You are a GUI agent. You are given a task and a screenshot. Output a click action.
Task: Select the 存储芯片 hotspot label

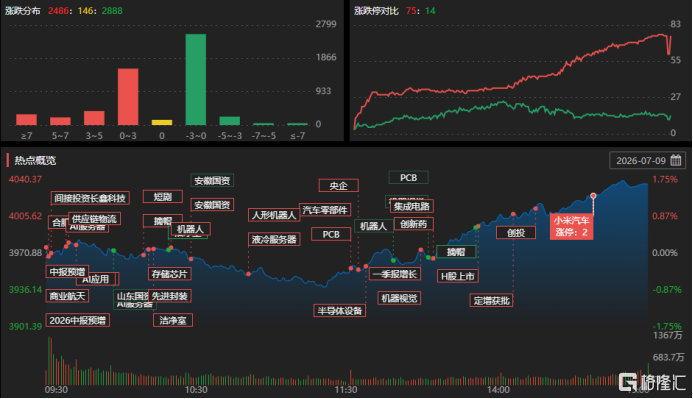coord(170,274)
